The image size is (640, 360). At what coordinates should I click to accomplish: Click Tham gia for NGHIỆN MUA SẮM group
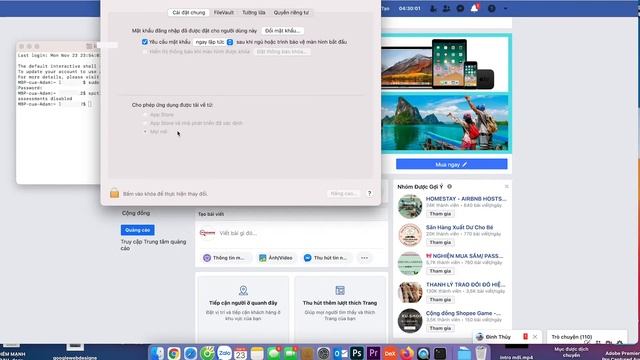pos(440,271)
